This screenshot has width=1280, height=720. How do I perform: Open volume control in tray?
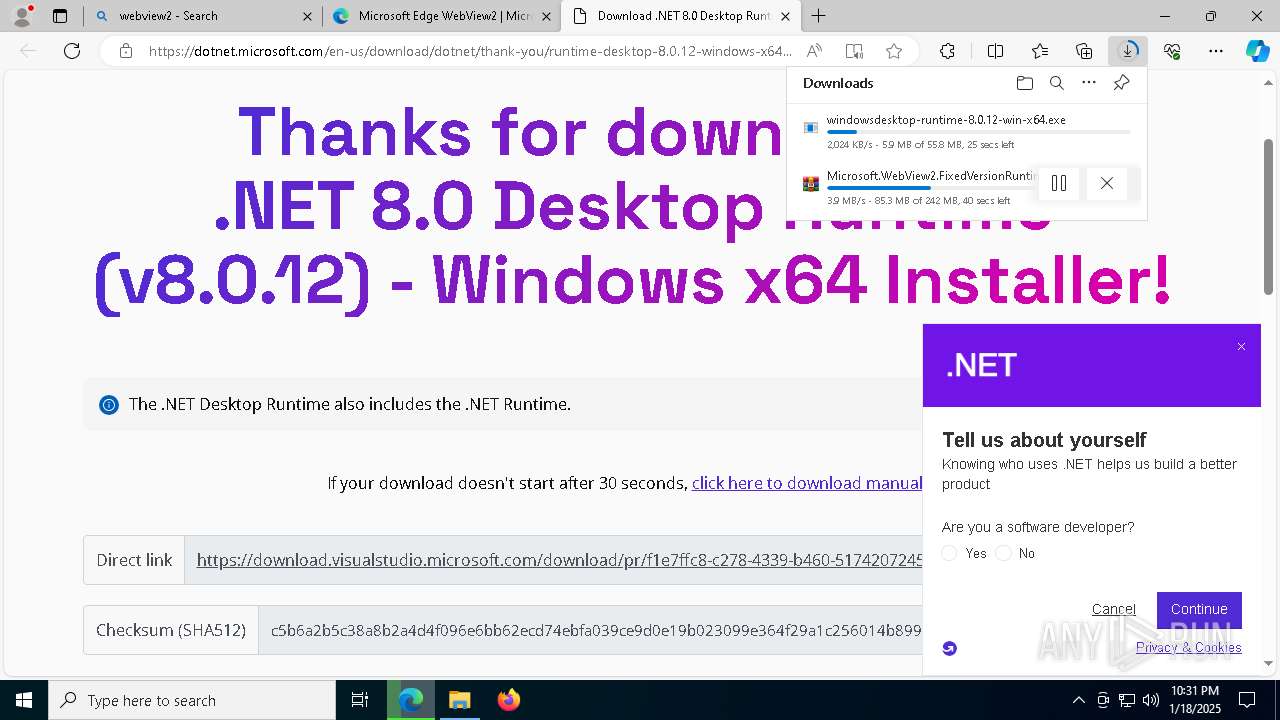(1150, 700)
